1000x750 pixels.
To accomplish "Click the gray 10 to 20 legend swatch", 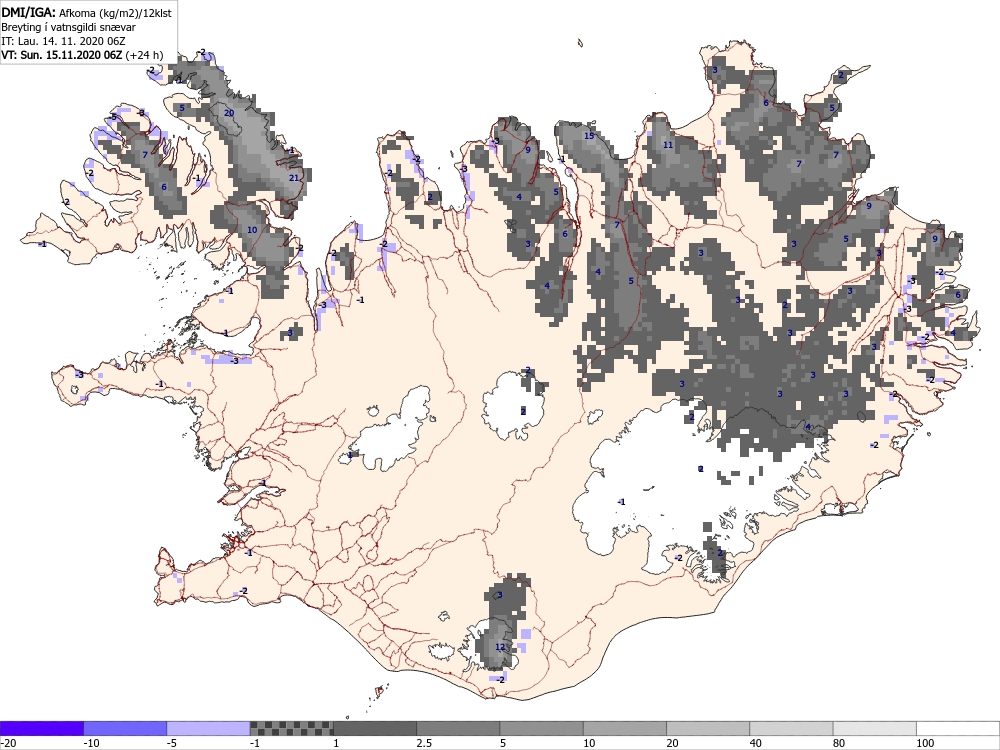I will (x=624, y=728).
